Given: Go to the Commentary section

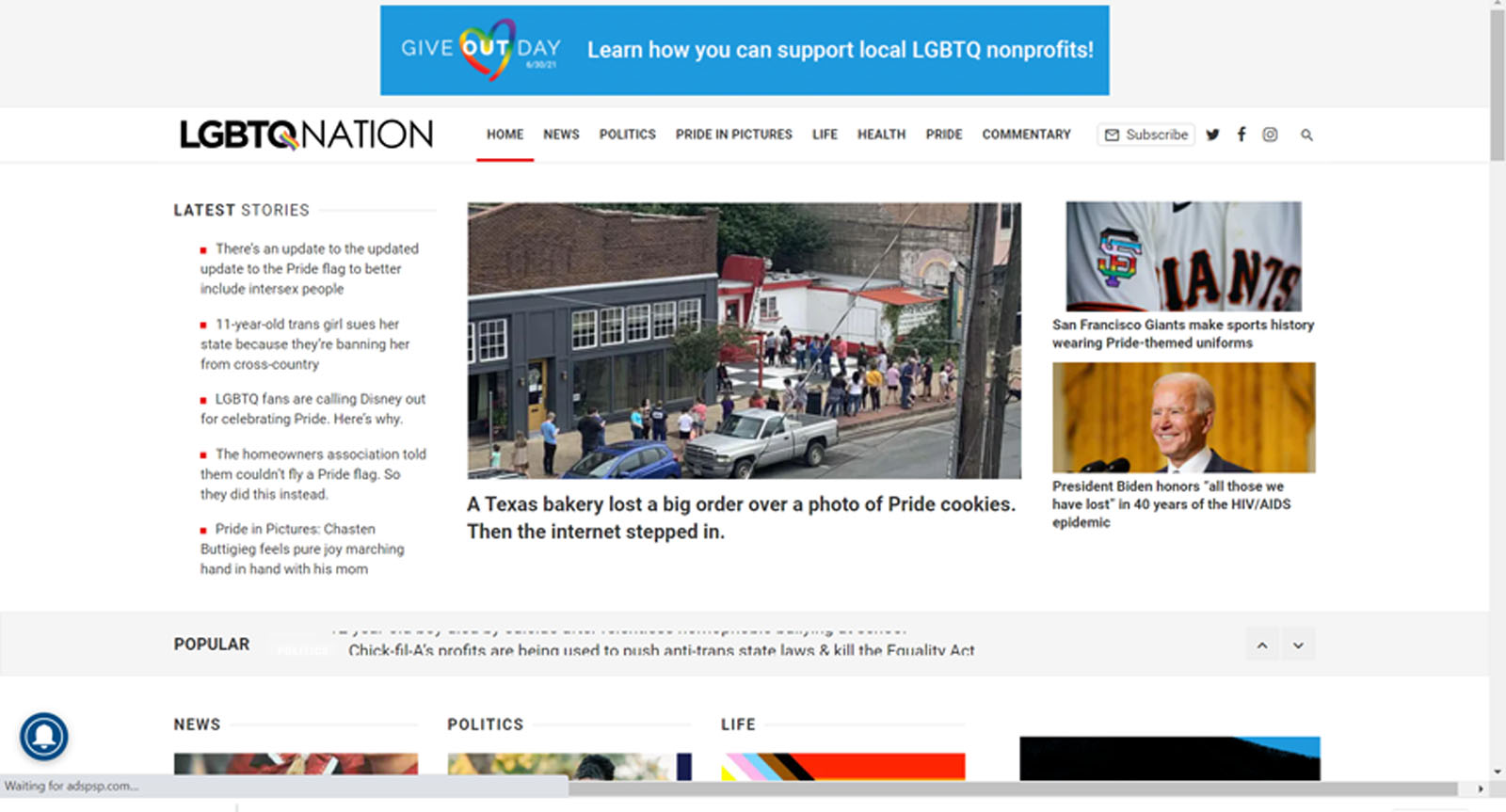Looking at the screenshot, I should pos(1026,135).
